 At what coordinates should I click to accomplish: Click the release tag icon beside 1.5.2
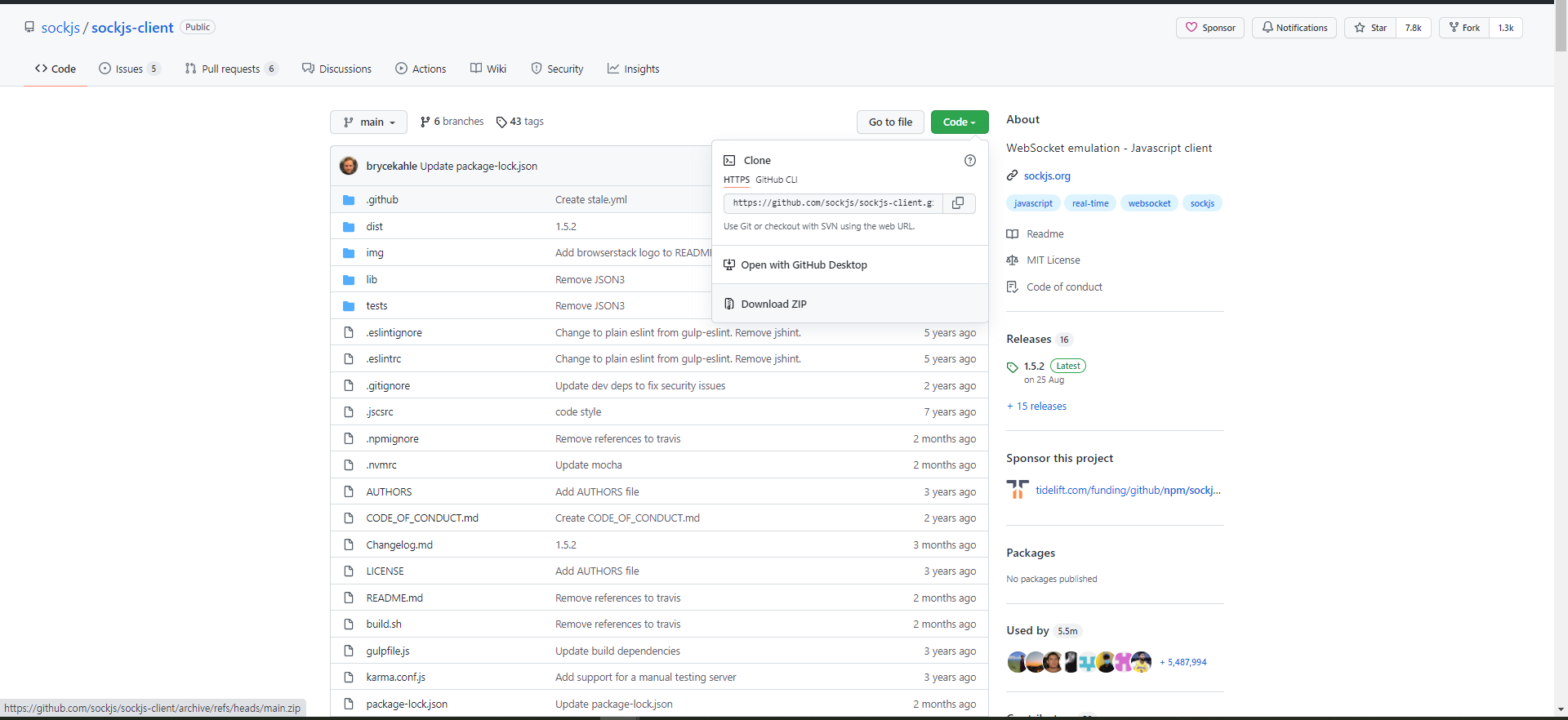[1013, 367]
